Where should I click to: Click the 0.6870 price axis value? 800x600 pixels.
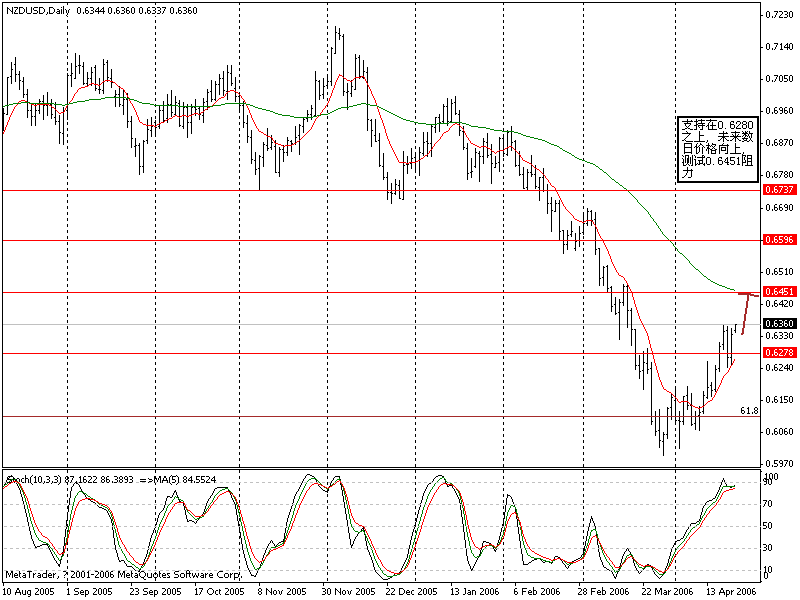780,143
